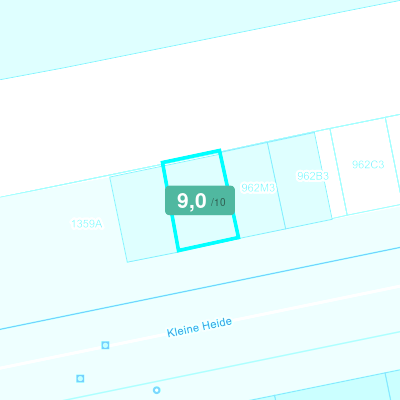Click the round circle marker icon
This screenshot has height=400, width=400.
pos(156,390)
